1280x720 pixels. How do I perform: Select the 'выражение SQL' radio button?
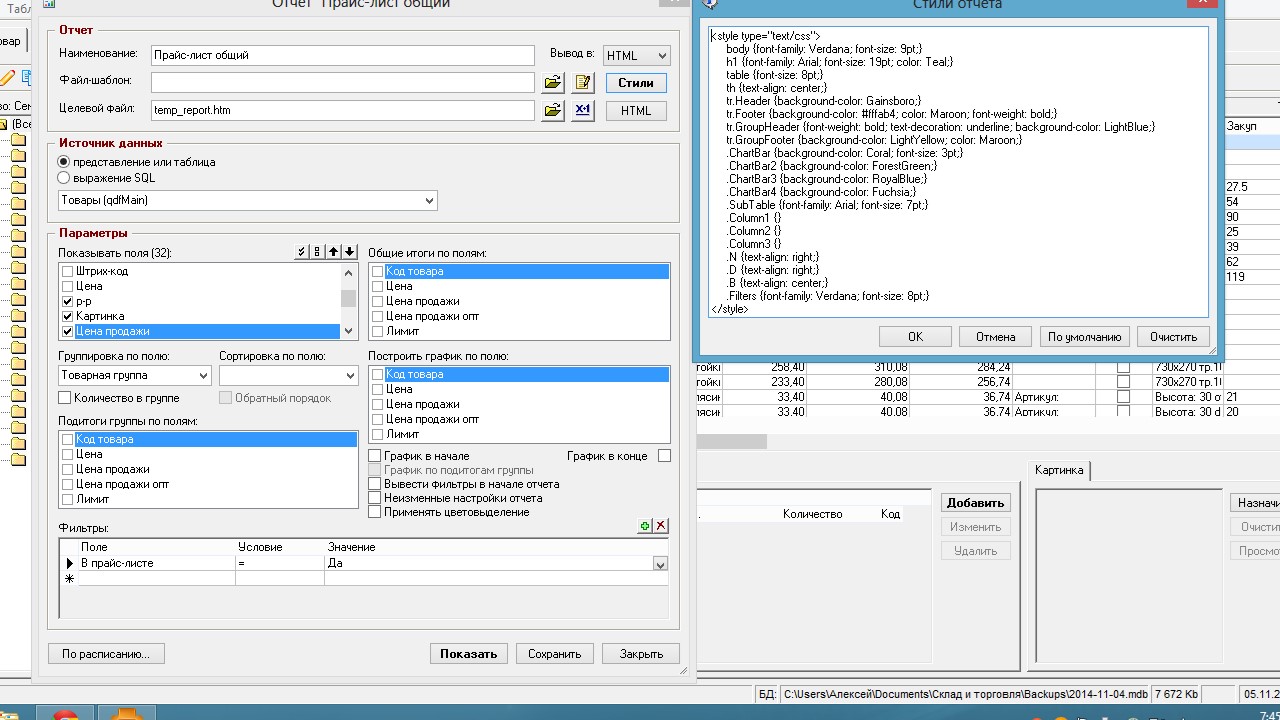coord(65,178)
